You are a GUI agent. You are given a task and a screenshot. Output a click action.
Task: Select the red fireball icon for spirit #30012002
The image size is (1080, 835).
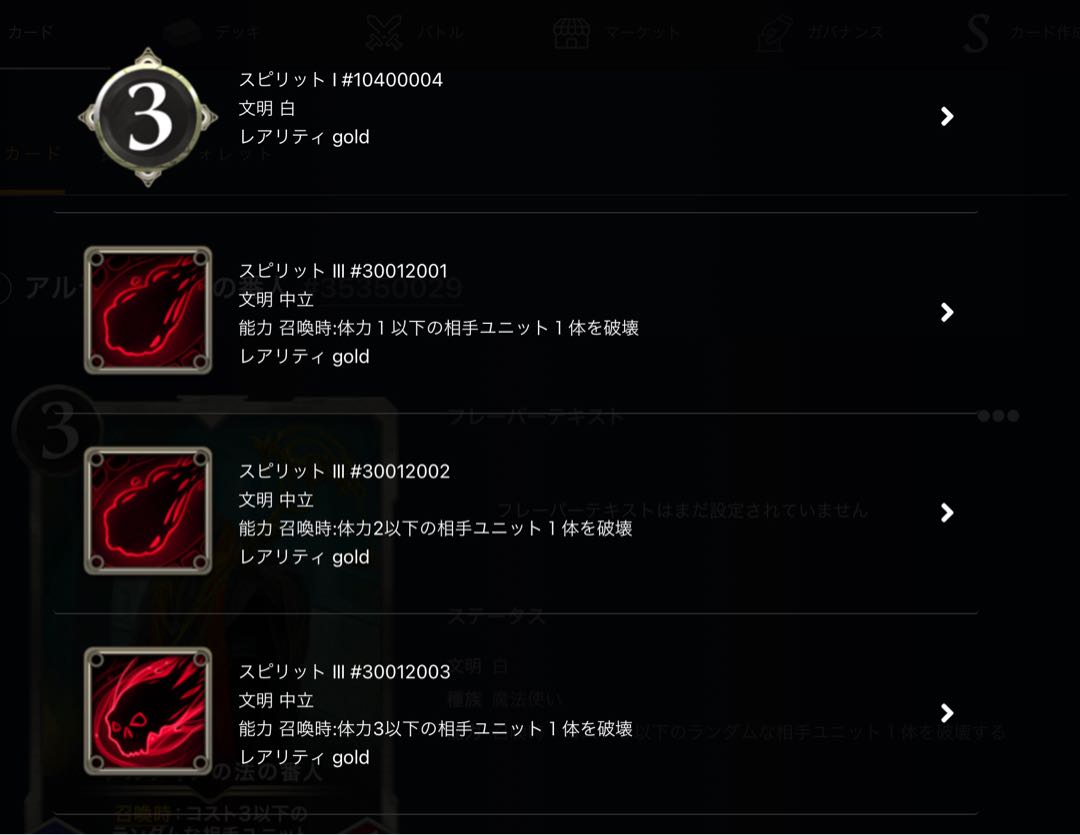pyautogui.click(x=148, y=511)
